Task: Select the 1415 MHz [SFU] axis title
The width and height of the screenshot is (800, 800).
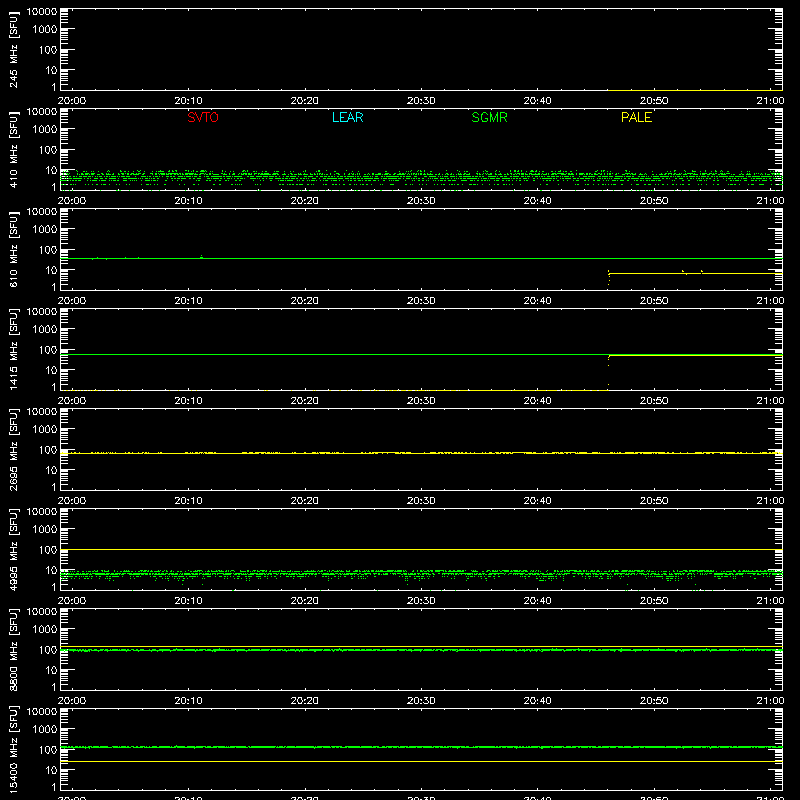Action: point(13,350)
